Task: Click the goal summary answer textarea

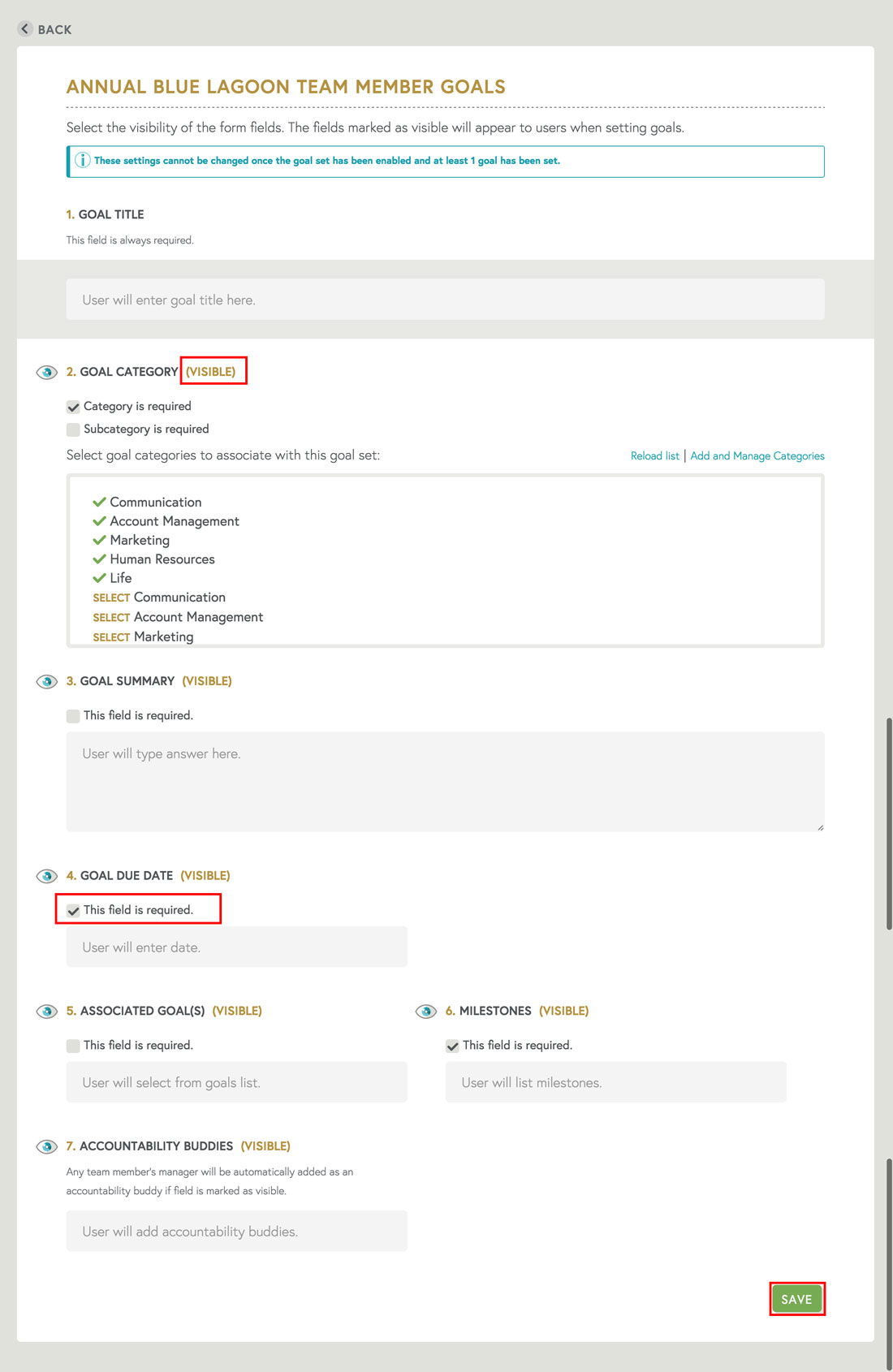Action: pos(445,782)
